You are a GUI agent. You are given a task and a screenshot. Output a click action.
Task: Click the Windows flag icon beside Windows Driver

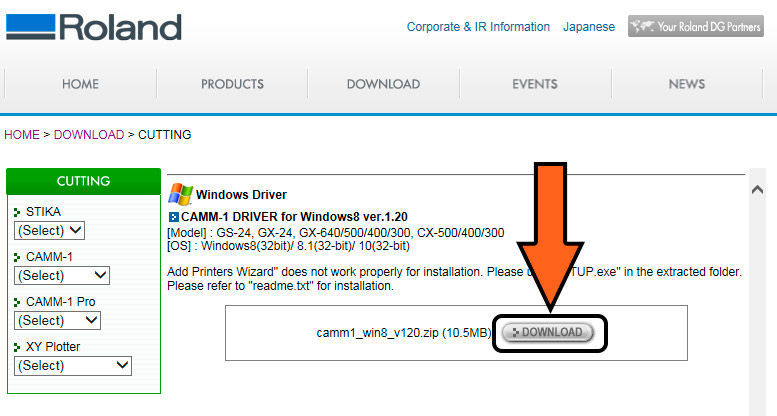(x=180, y=194)
